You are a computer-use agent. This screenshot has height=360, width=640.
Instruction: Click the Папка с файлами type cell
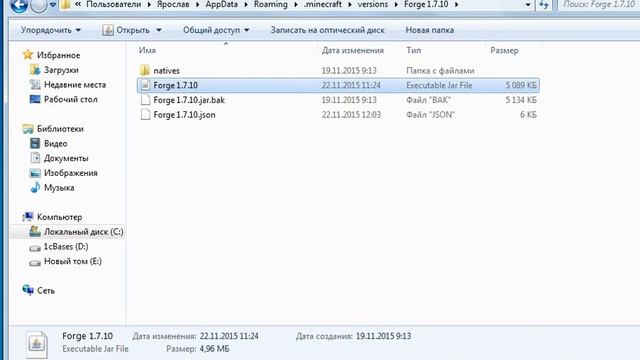click(x=440, y=71)
